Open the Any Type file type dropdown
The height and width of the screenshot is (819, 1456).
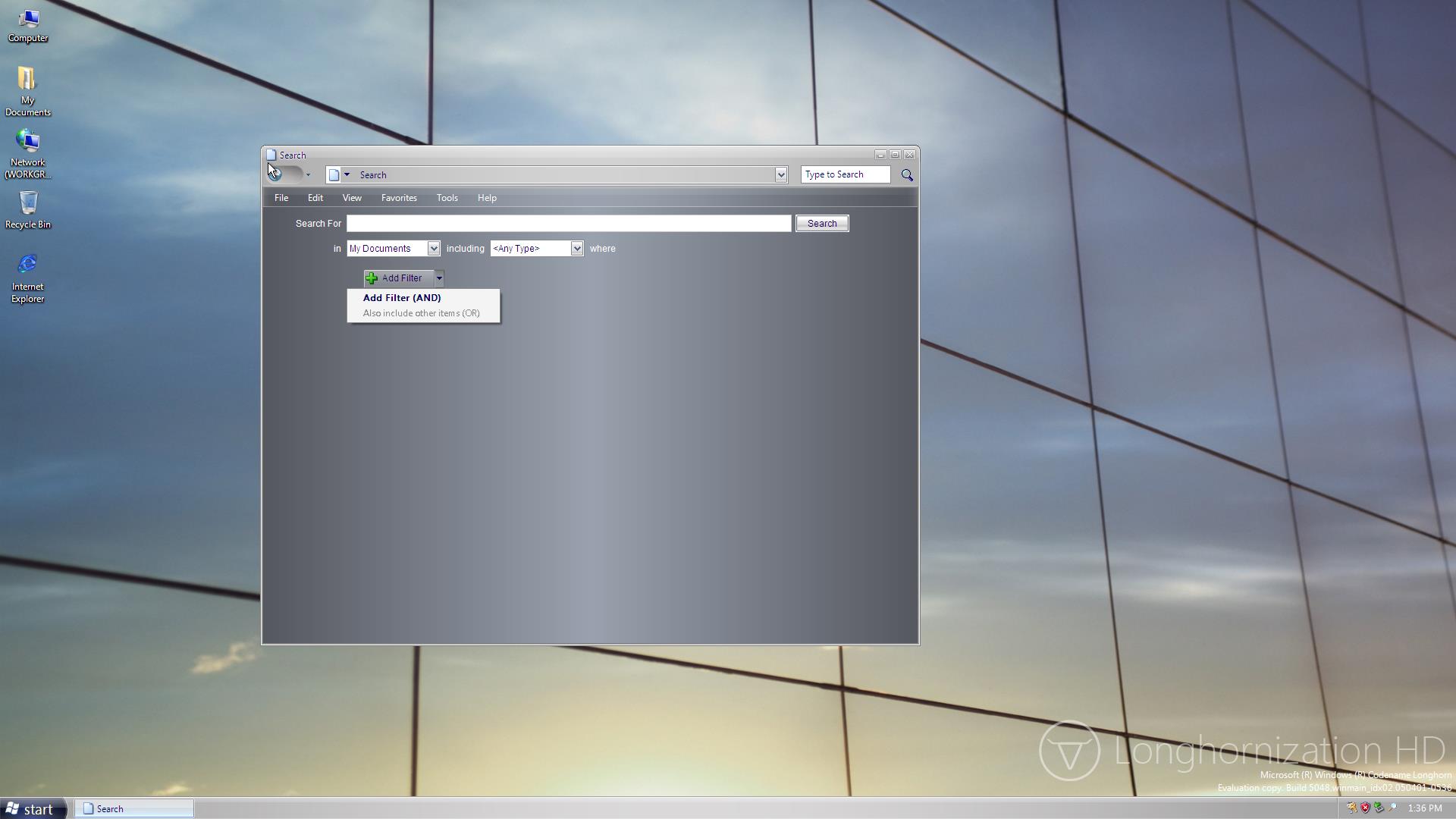point(576,249)
